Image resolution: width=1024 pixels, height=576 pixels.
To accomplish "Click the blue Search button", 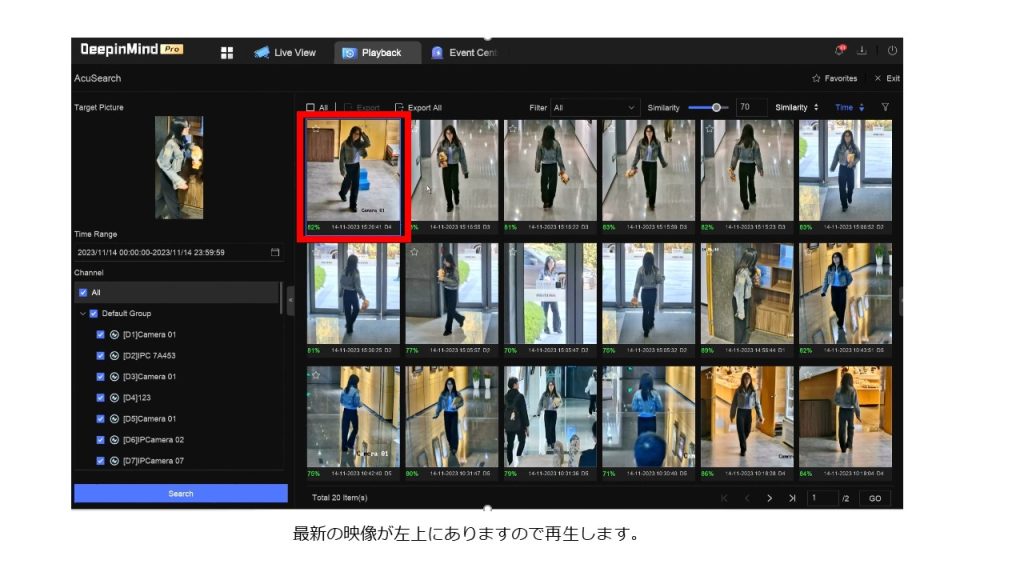I will [180, 493].
